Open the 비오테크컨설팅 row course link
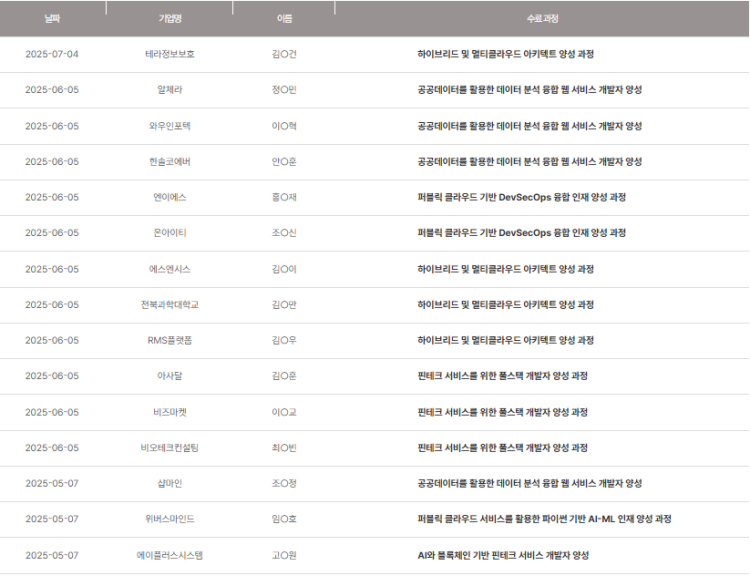Image resolution: width=750 pixels, height=576 pixels. [x=502, y=448]
